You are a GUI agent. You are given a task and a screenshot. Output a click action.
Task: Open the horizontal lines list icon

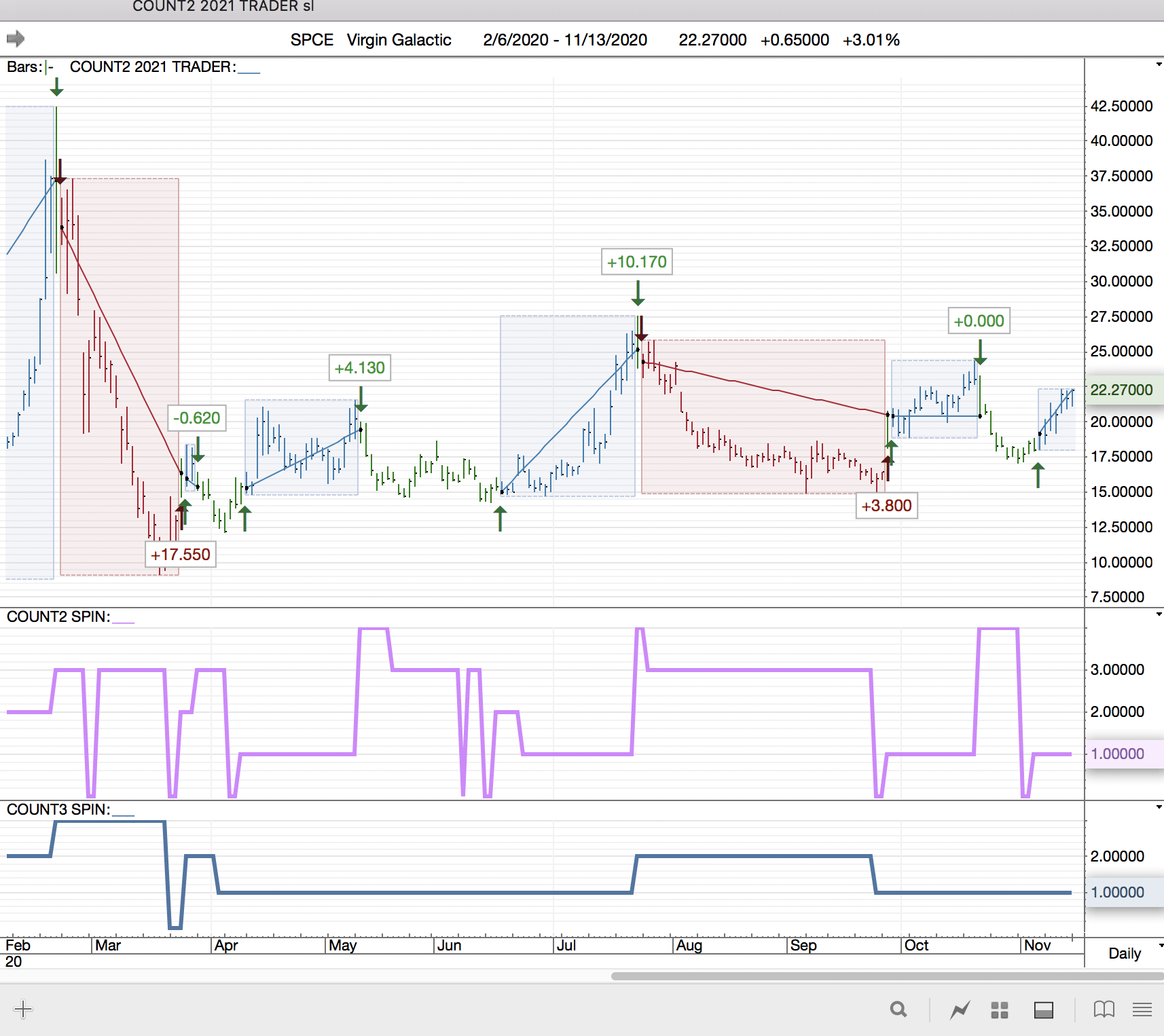[1142, 1010]
